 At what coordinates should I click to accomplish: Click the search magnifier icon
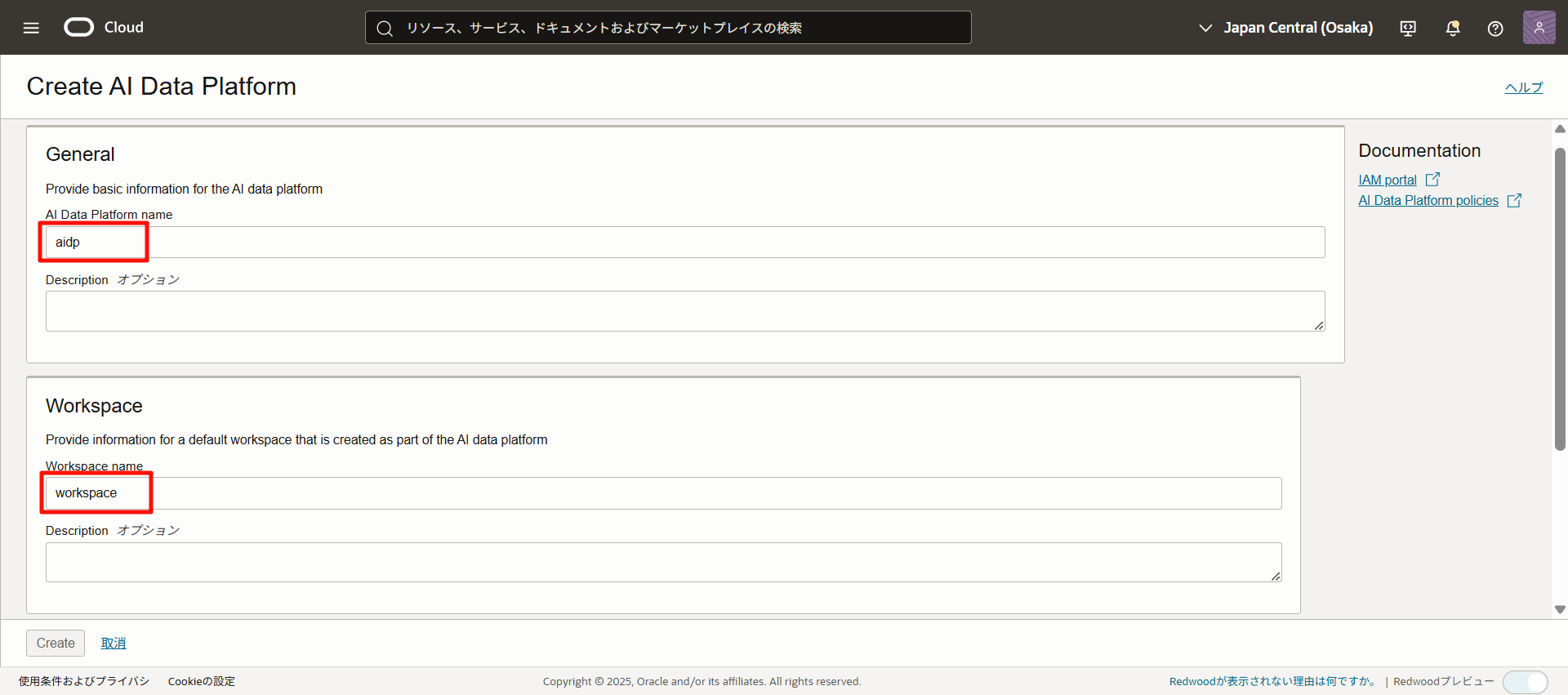[385, 29]
